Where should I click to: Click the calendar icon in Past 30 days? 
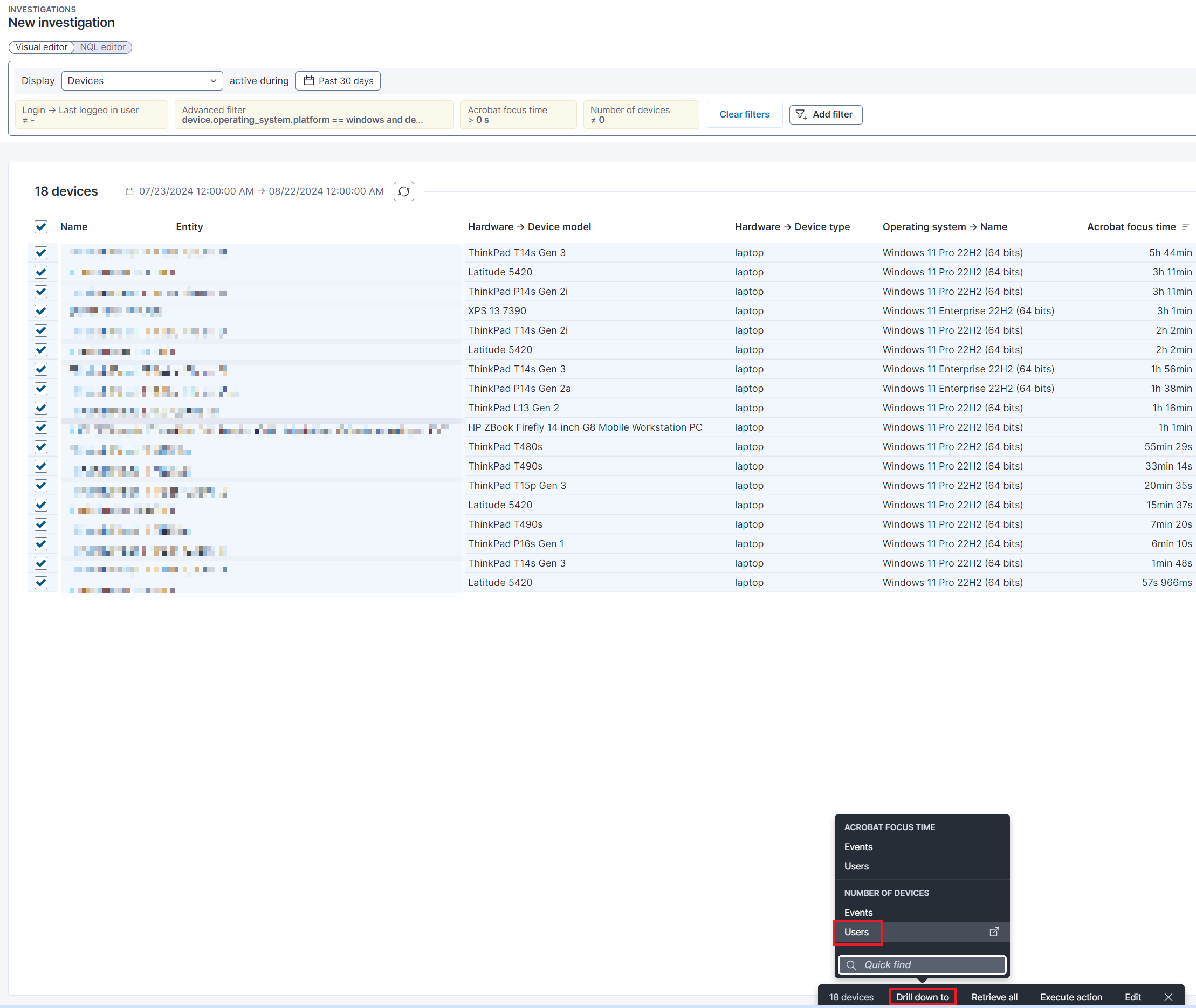[x=309, y=80]
